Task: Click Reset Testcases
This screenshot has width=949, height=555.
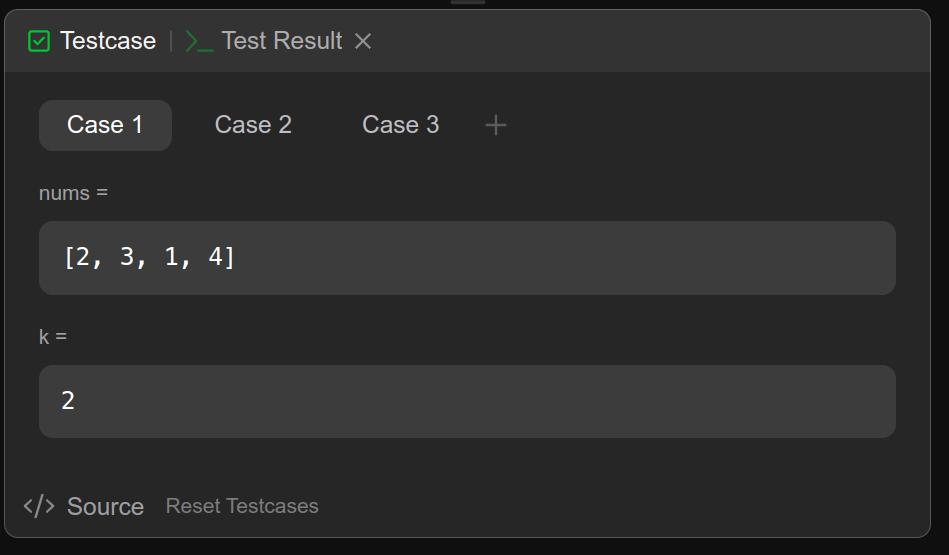Action: coord(242,506)
